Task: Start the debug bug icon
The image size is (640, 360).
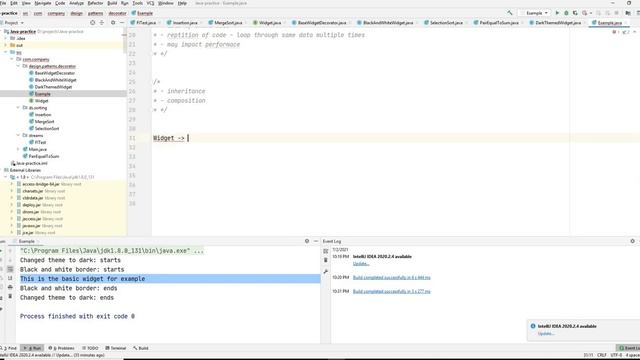Action: pos(566,13)
